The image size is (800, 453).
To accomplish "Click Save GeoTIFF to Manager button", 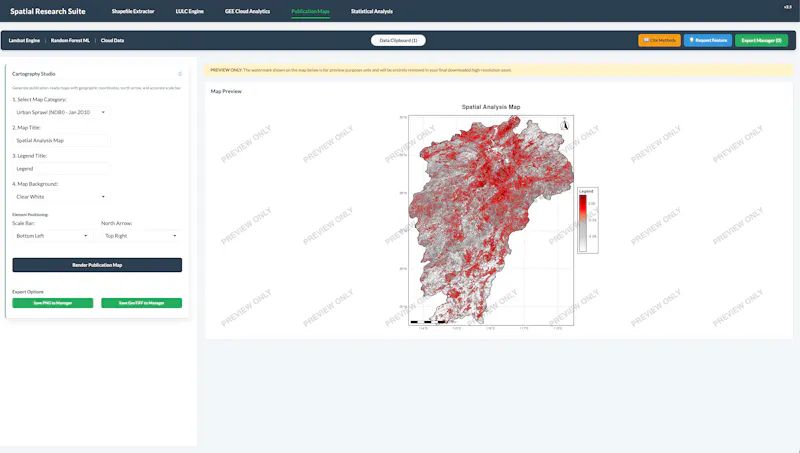I will [x=141, y=303].
